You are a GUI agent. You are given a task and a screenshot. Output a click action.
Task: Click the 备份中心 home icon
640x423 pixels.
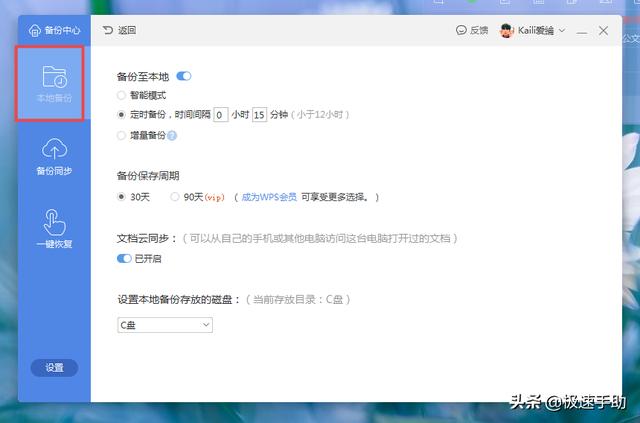pyautogui.click(x=35, y=30)
